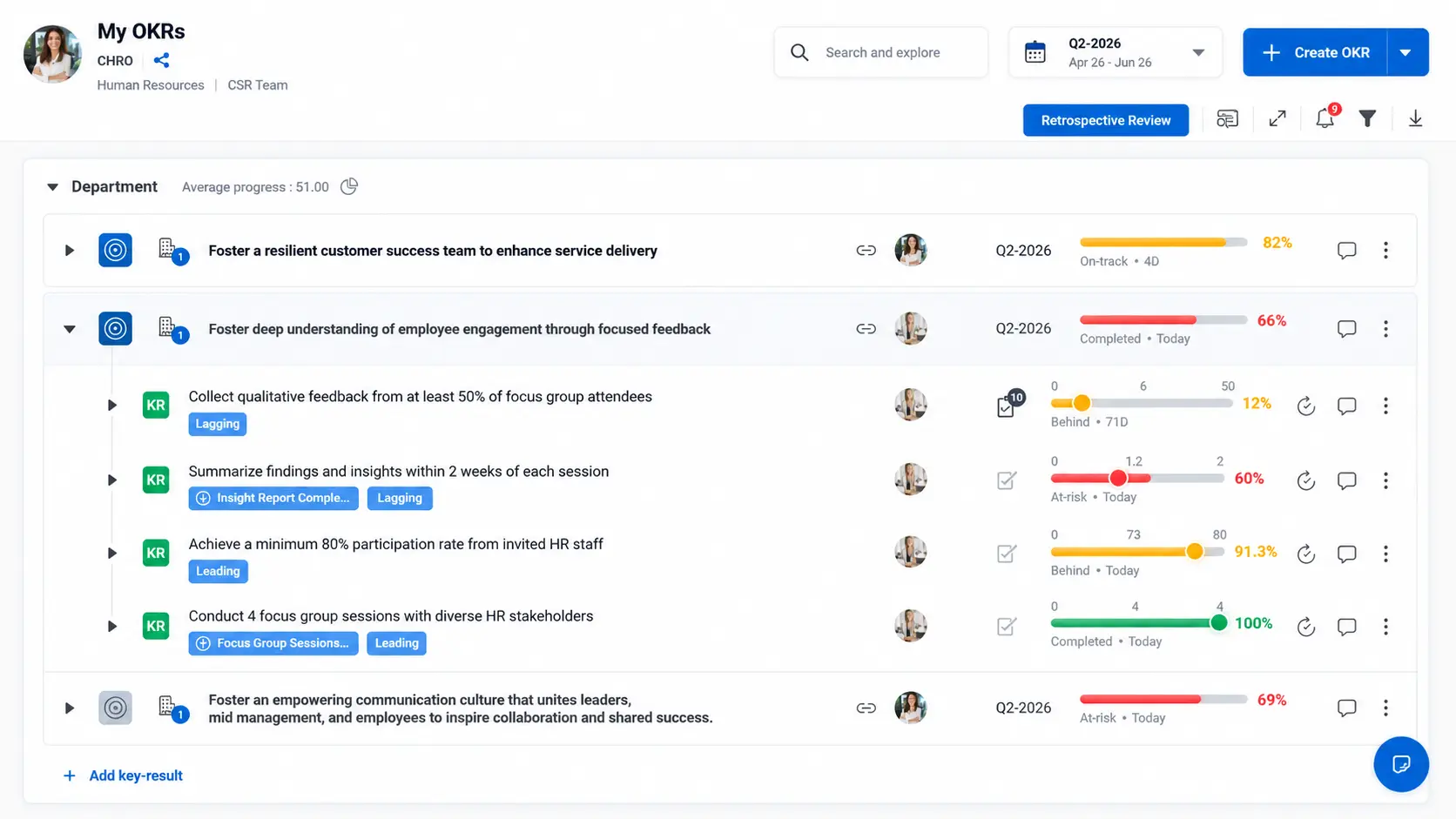Collapse the employee engagement objective

coord(69,329)
